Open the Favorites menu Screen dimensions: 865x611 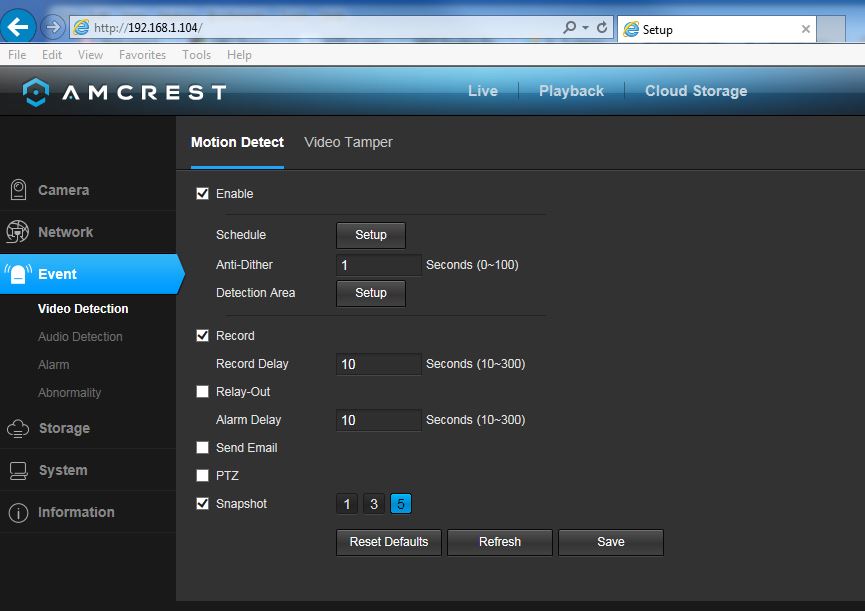click(142, 55)
